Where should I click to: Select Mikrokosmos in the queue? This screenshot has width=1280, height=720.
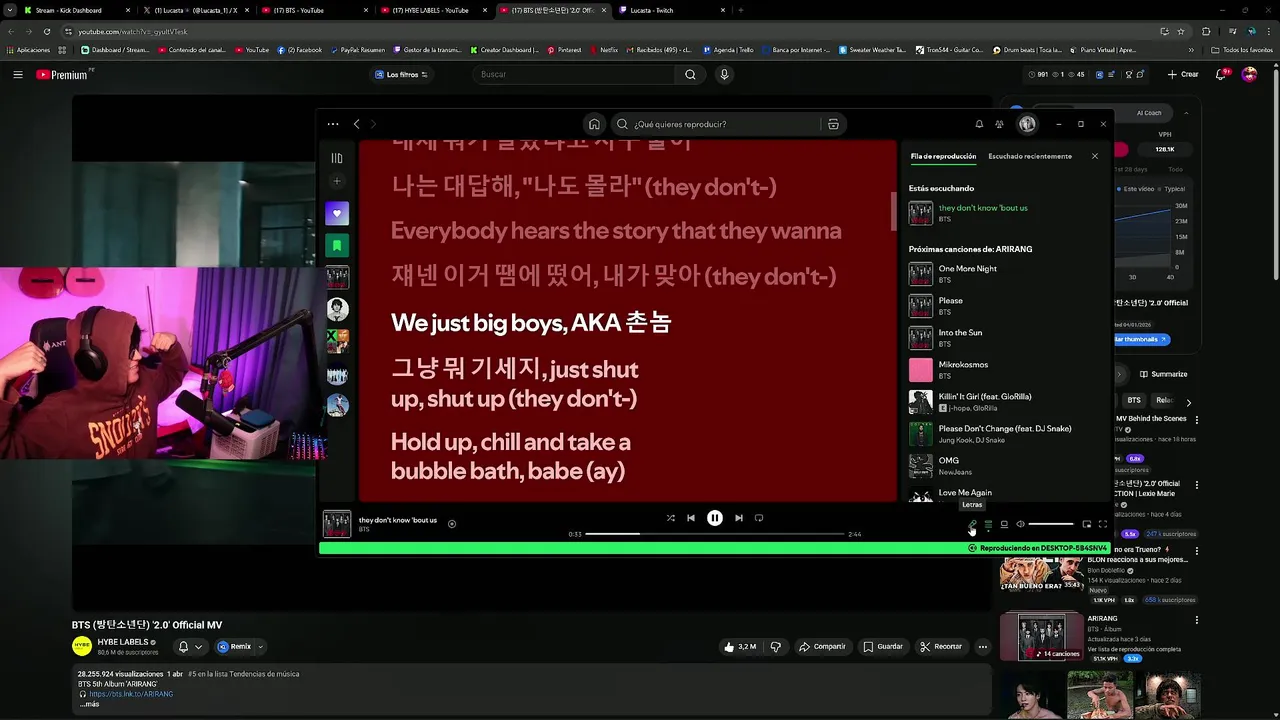coord(1005,370)
